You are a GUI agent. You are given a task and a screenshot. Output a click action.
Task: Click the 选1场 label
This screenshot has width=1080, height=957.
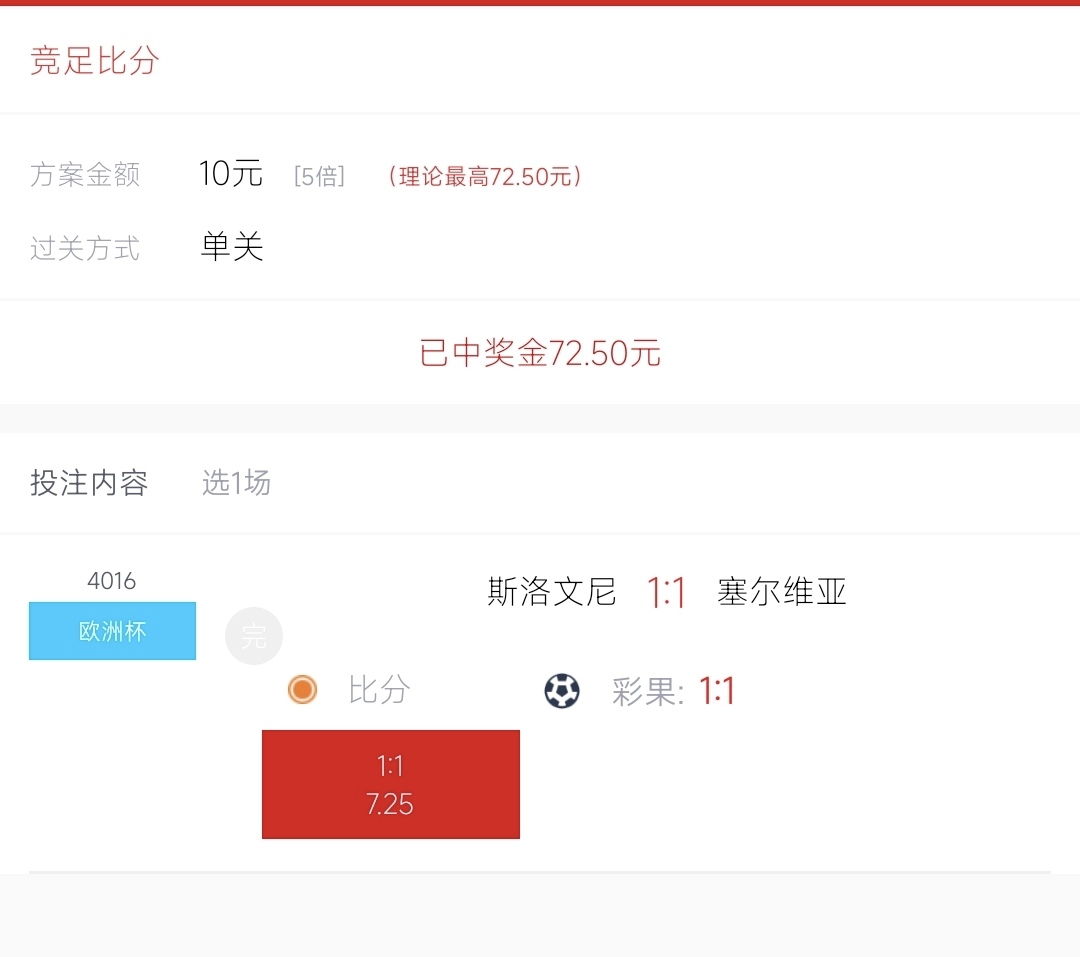[x=236, y=483]
